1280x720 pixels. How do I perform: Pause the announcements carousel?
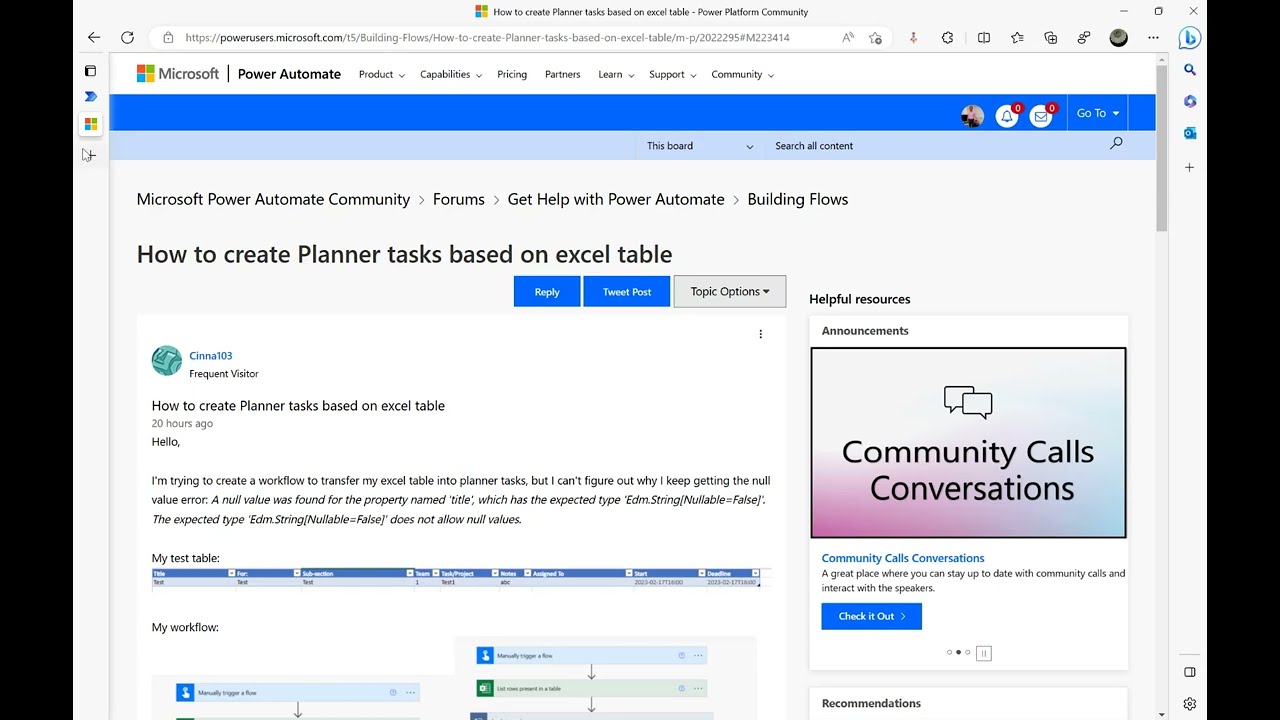coord(983,653)
